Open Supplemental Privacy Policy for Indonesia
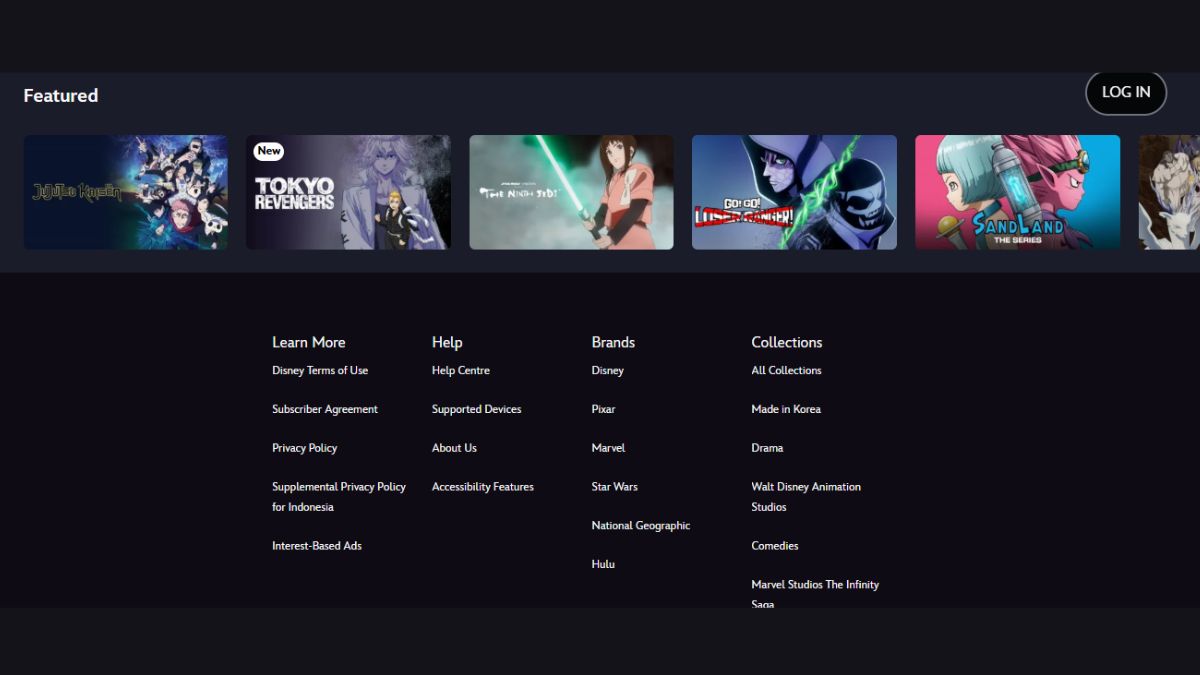1200x675 pixels. pyautogui.click(x=339, y=497)
